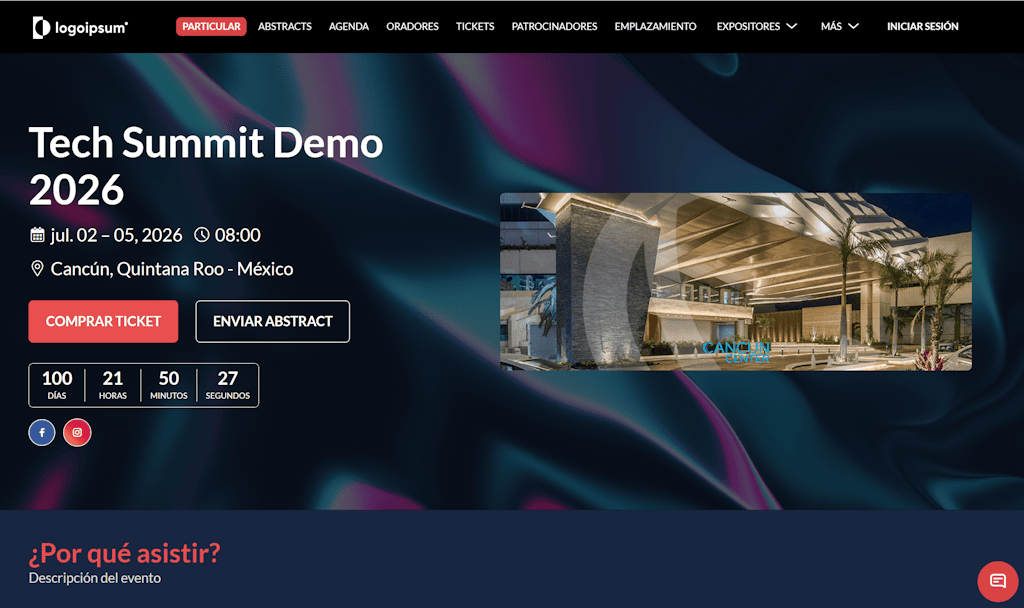This screenshot has width=1024, height=608.
Task: Open the Facebook social icon
Action: [42, 433]
